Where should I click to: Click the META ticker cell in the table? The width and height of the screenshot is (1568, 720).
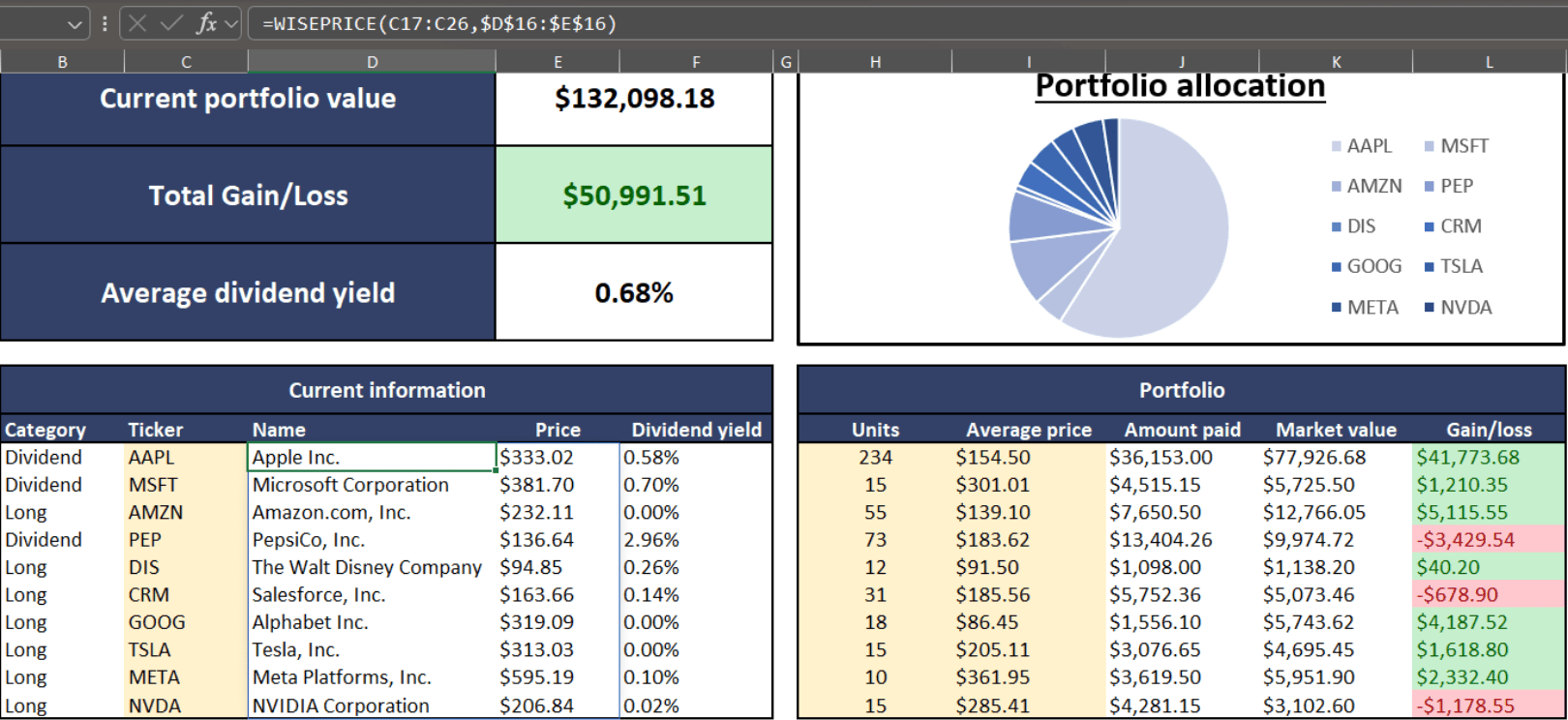tap(186, 677)
